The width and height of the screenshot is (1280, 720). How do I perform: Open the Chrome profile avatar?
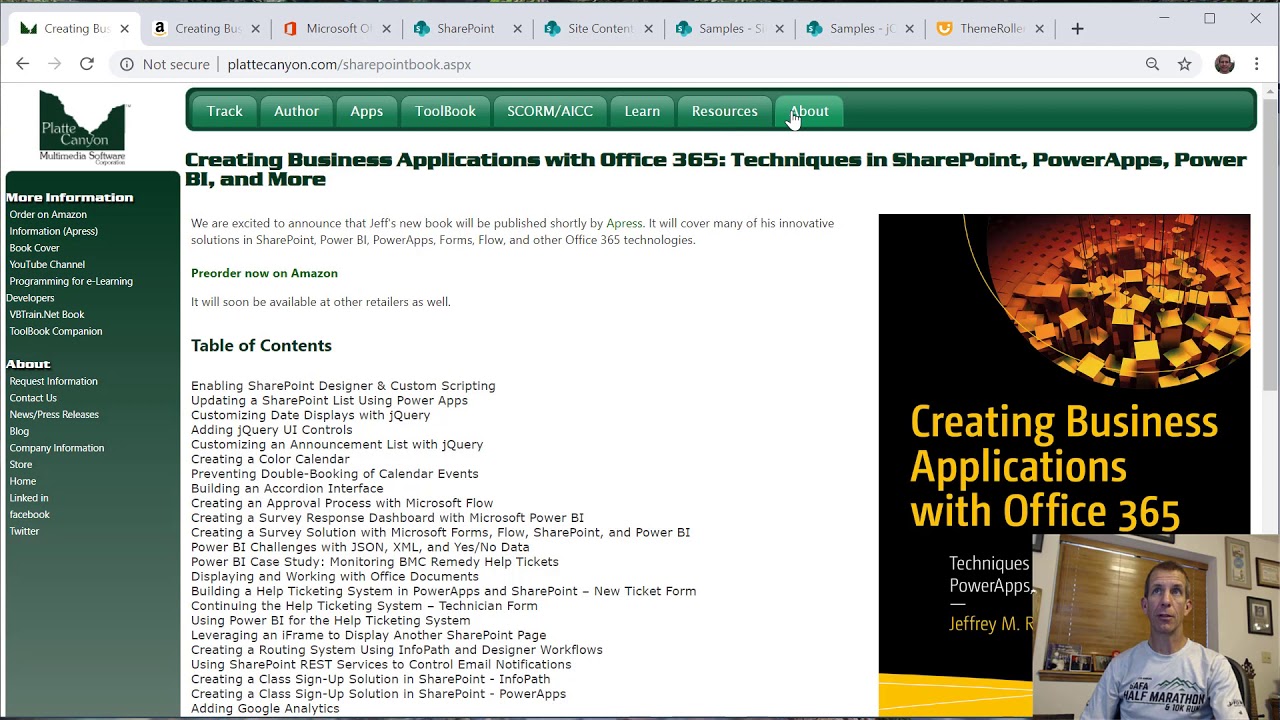pos(1224,64)
